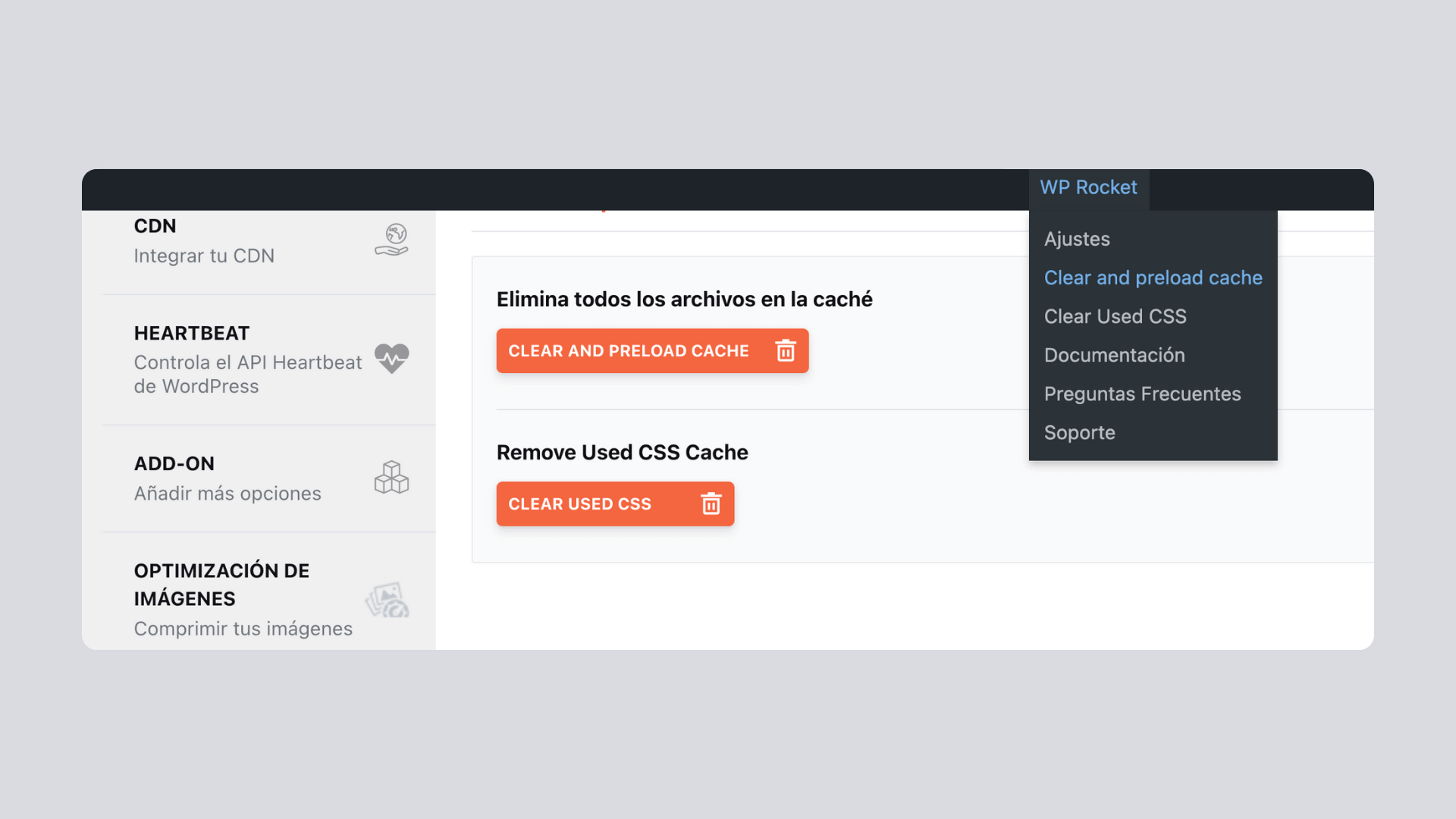This screenshot has height=819, width=1456.
Task: Select Ajustes from the WP Rocket menu
Action: click(1076, 239)
